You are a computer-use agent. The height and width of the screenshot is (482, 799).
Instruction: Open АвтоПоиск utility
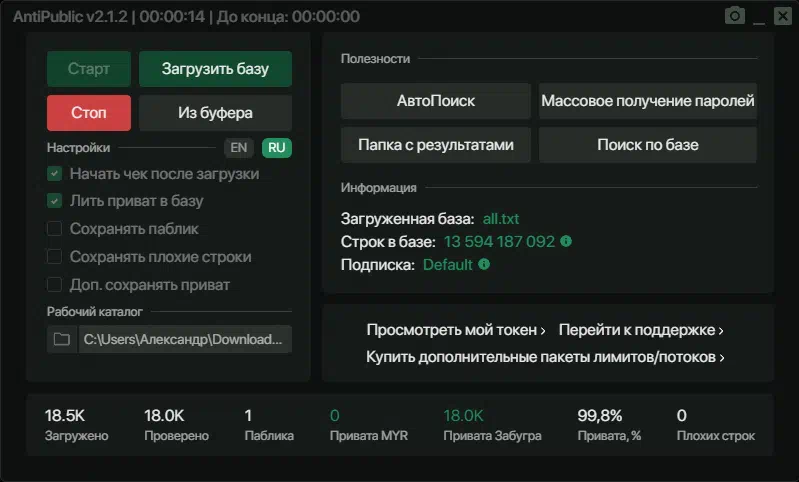(x=436, y=101)
